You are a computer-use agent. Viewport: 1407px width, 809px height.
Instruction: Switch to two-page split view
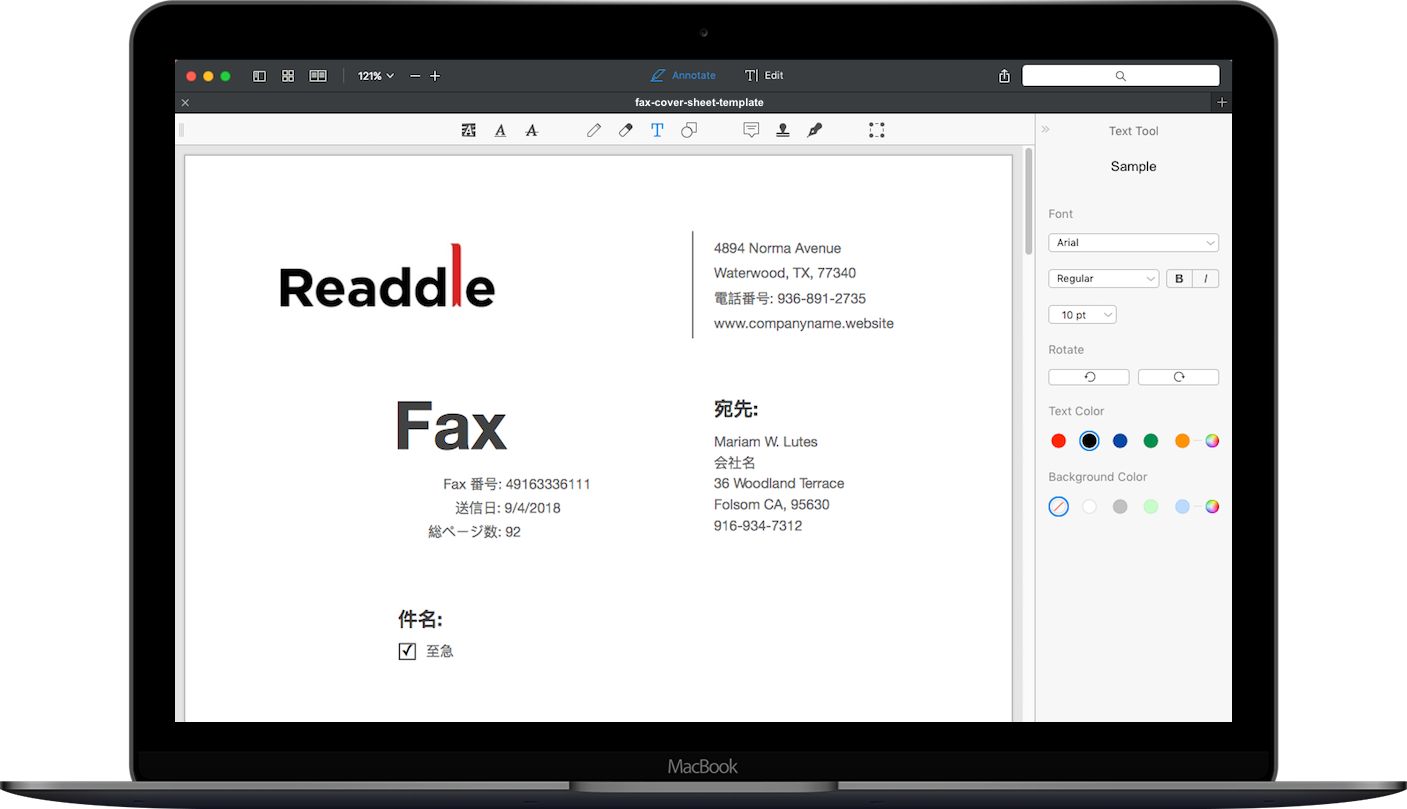[318, 76]
